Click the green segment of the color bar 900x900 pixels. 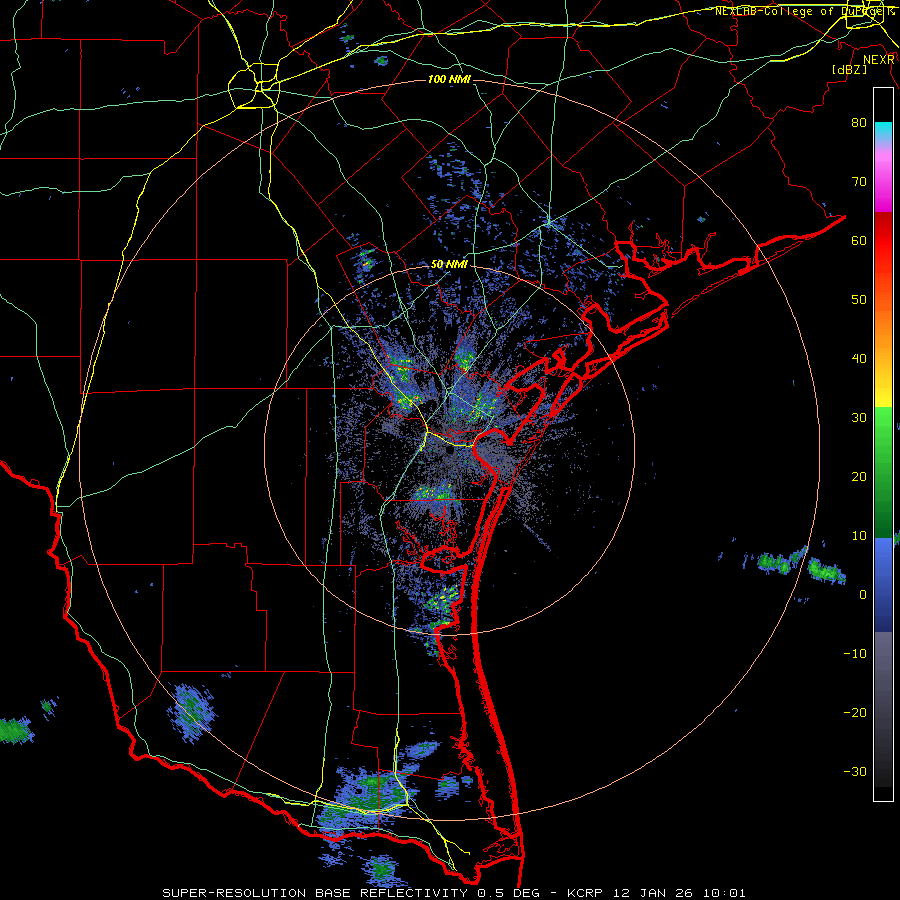pos(883,472)
